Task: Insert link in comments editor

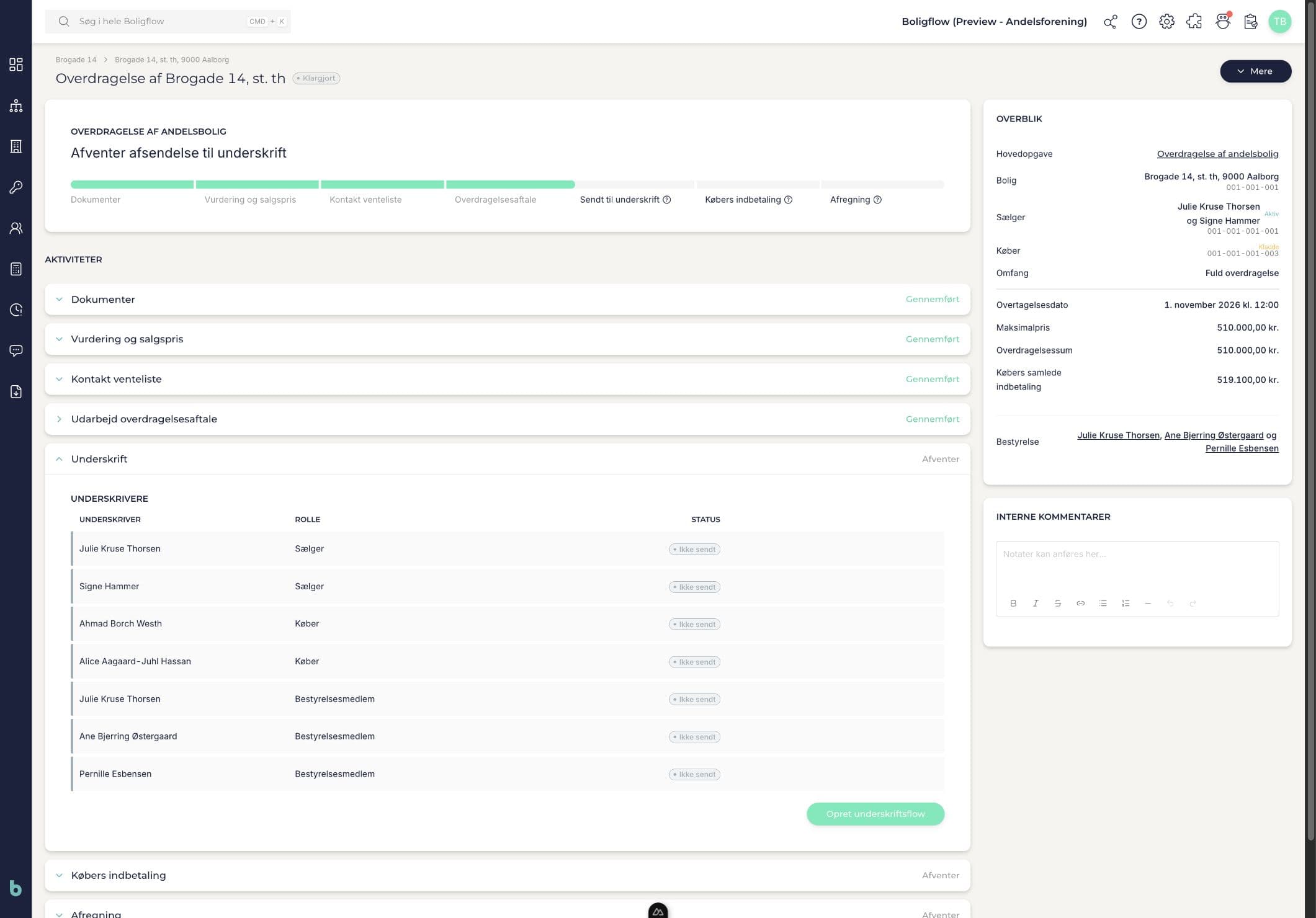Action: pyautogui.click(x=1080, y=604)
